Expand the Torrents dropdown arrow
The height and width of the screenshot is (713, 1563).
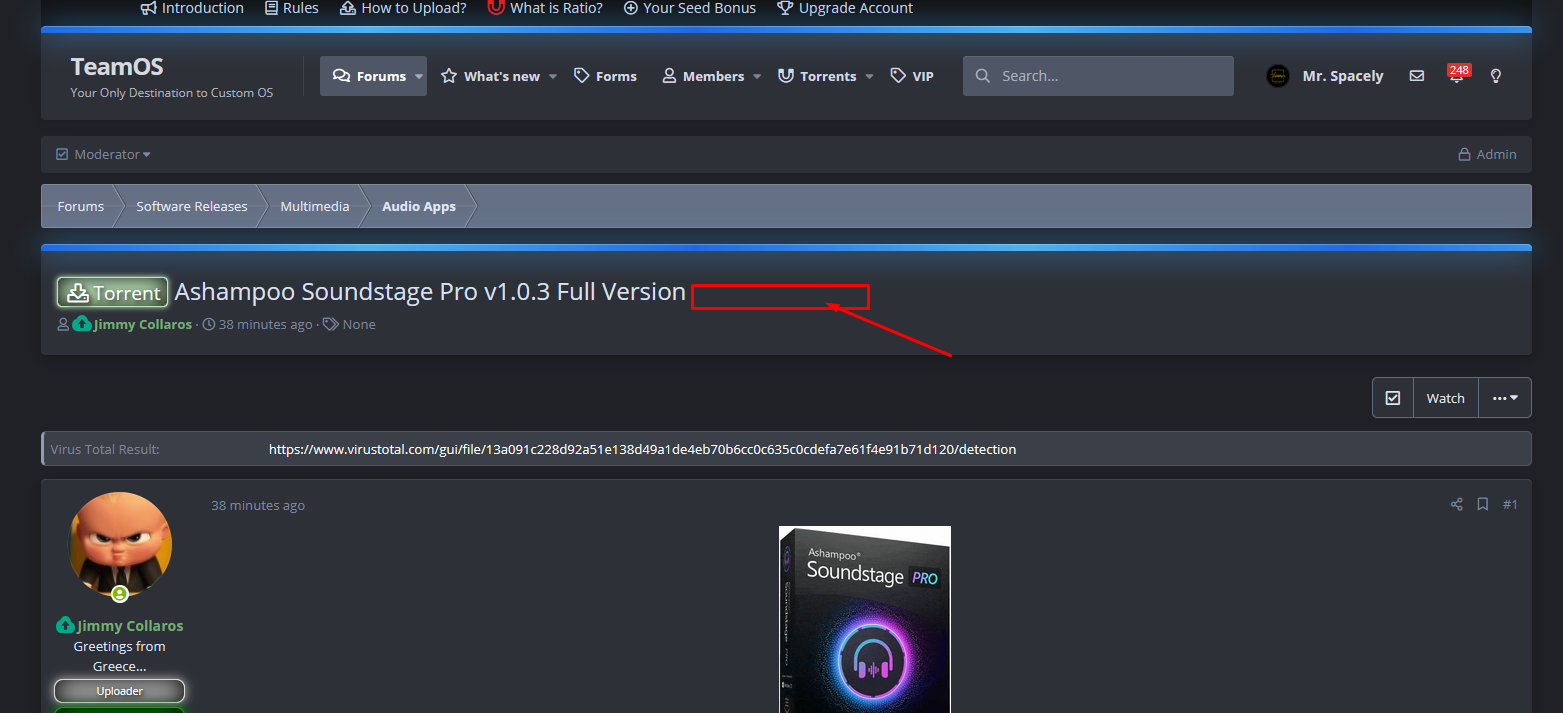coord(869,76)
